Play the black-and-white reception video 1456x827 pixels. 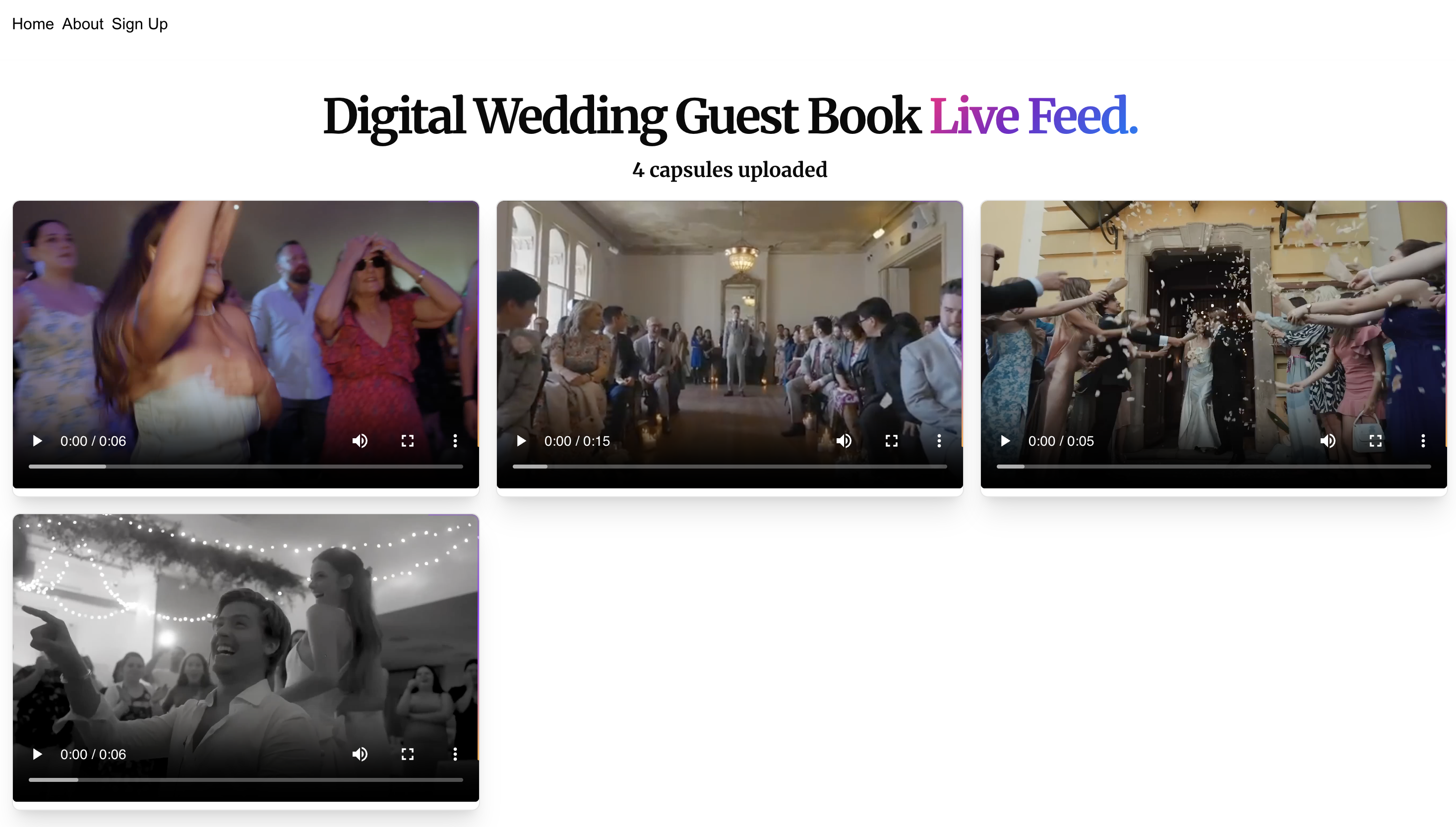[x=38, y=754]
